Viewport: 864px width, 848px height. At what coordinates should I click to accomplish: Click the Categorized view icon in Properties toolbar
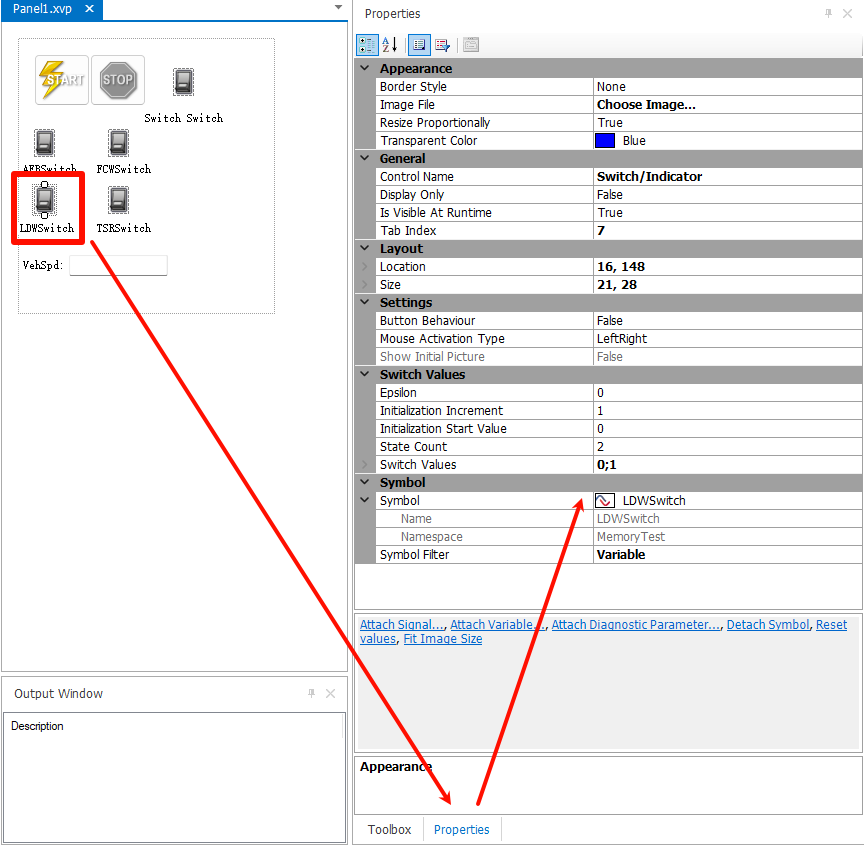point(367,45)
